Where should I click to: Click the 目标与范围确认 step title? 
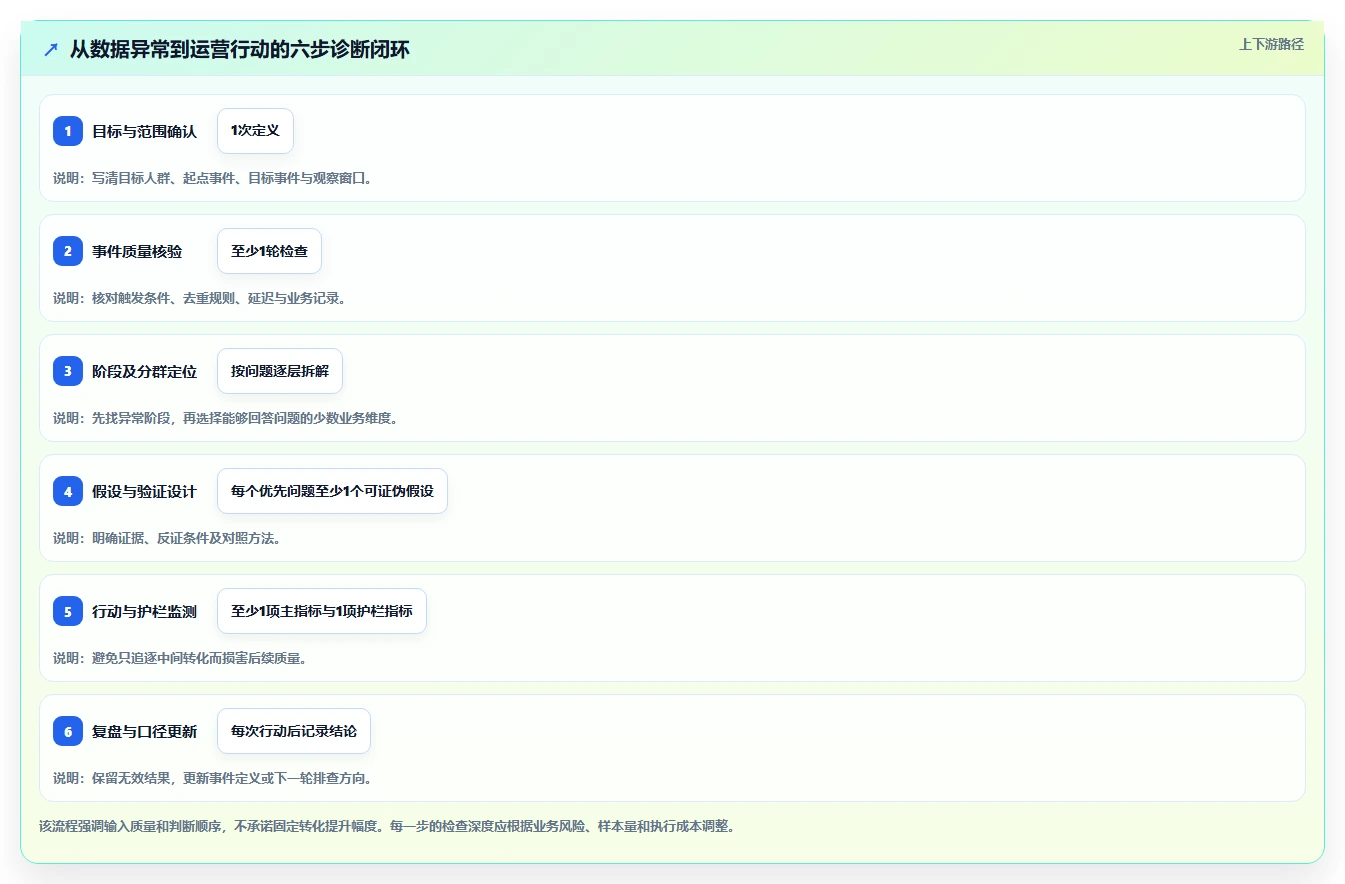[144, 131]
